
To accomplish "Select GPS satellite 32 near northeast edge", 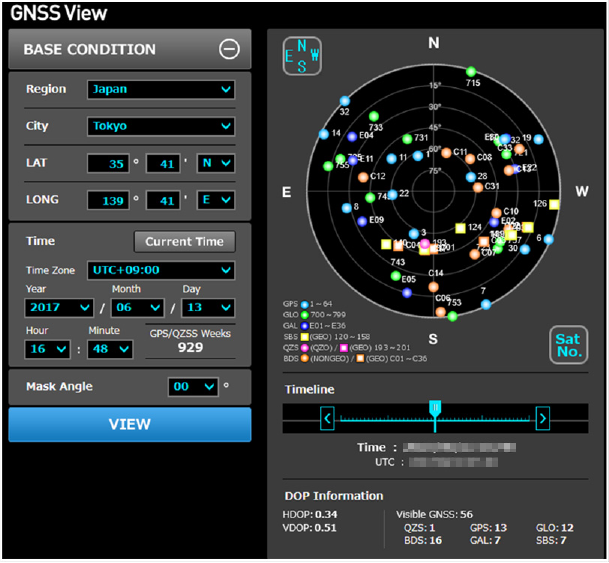I will tap(345, 101).
